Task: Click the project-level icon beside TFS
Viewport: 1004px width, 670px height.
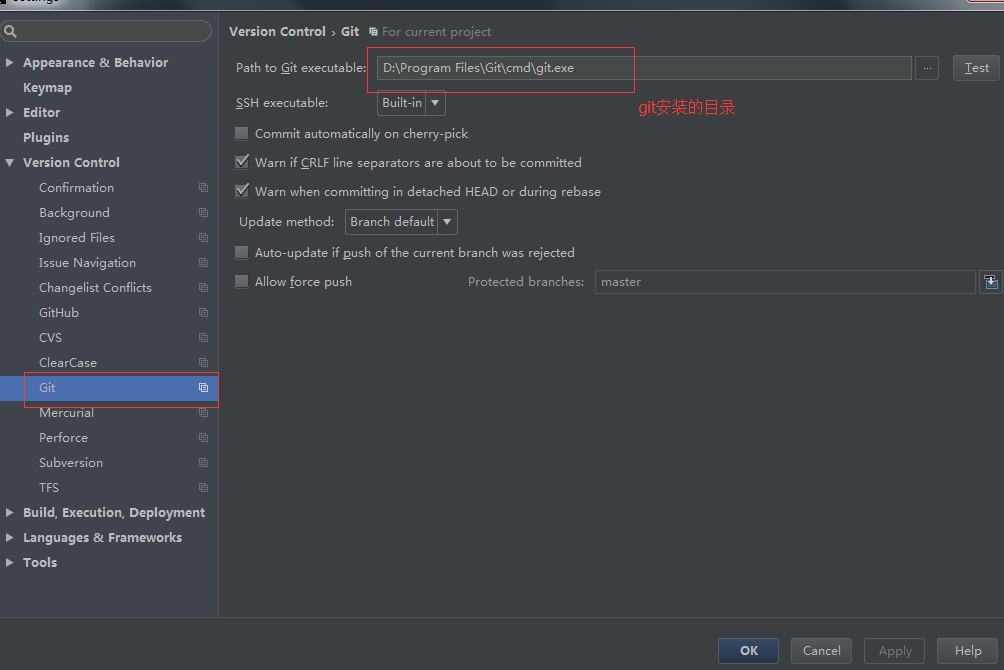Action: 203,487
